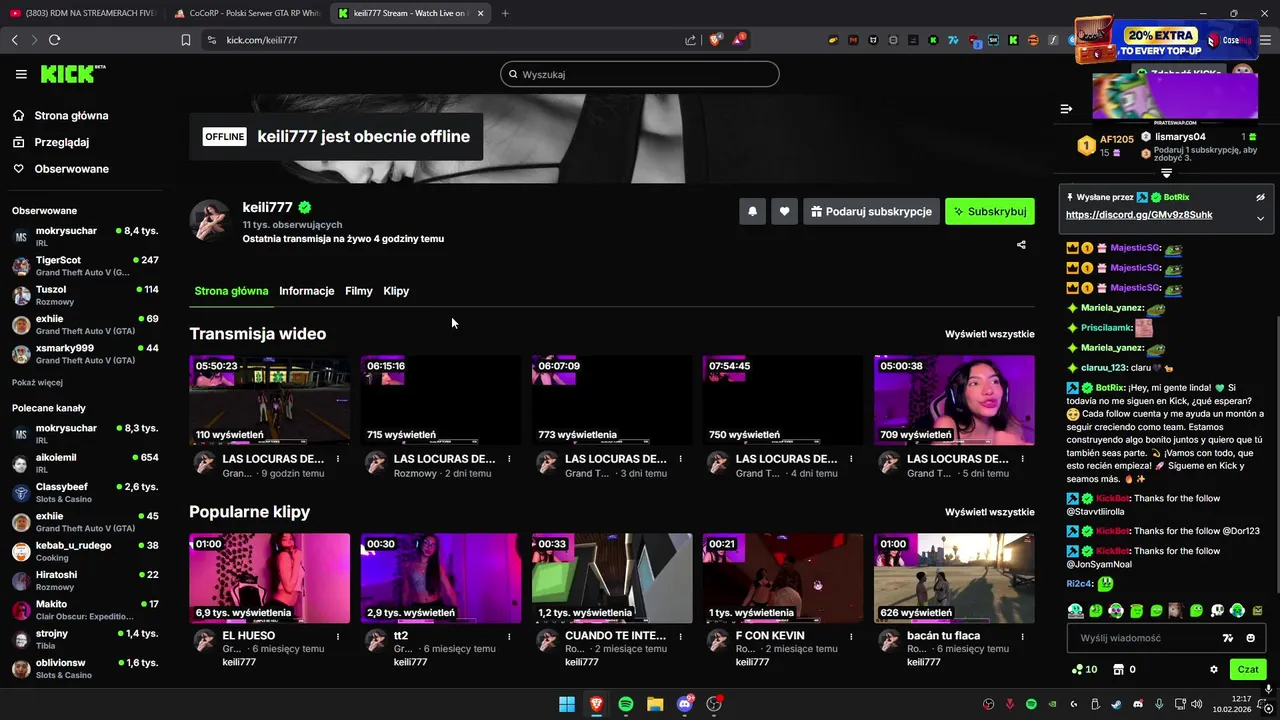
Task: Hide the pinned BotRix message
Action: [x=1260, y=198]
